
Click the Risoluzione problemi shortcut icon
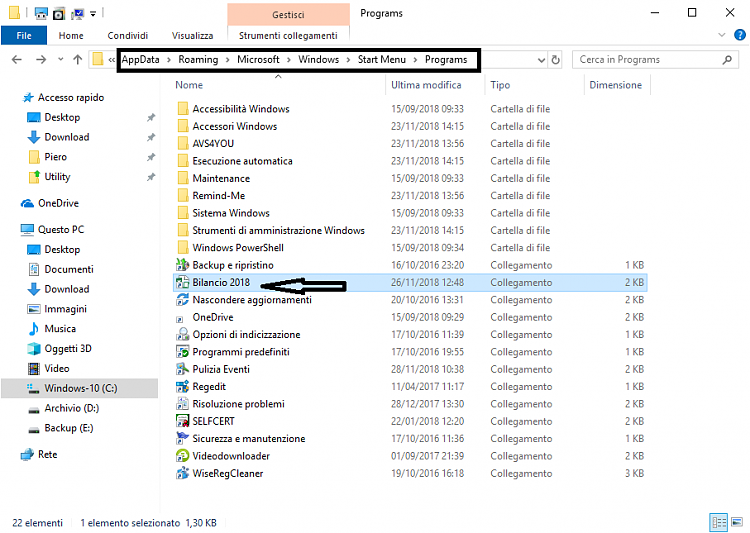(182, 403)
